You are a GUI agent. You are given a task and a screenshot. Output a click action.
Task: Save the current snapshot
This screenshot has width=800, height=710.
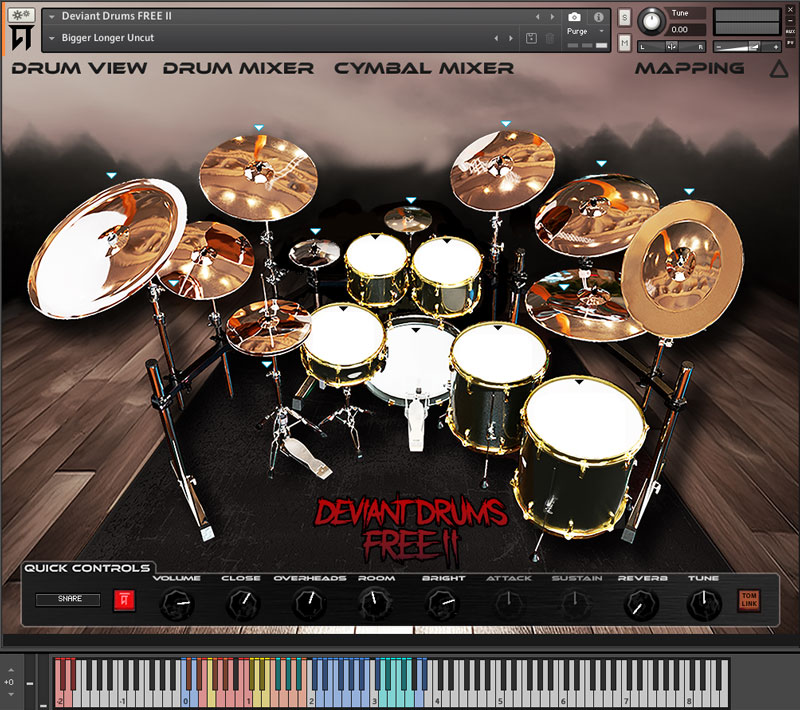click(x=531, y=38)
